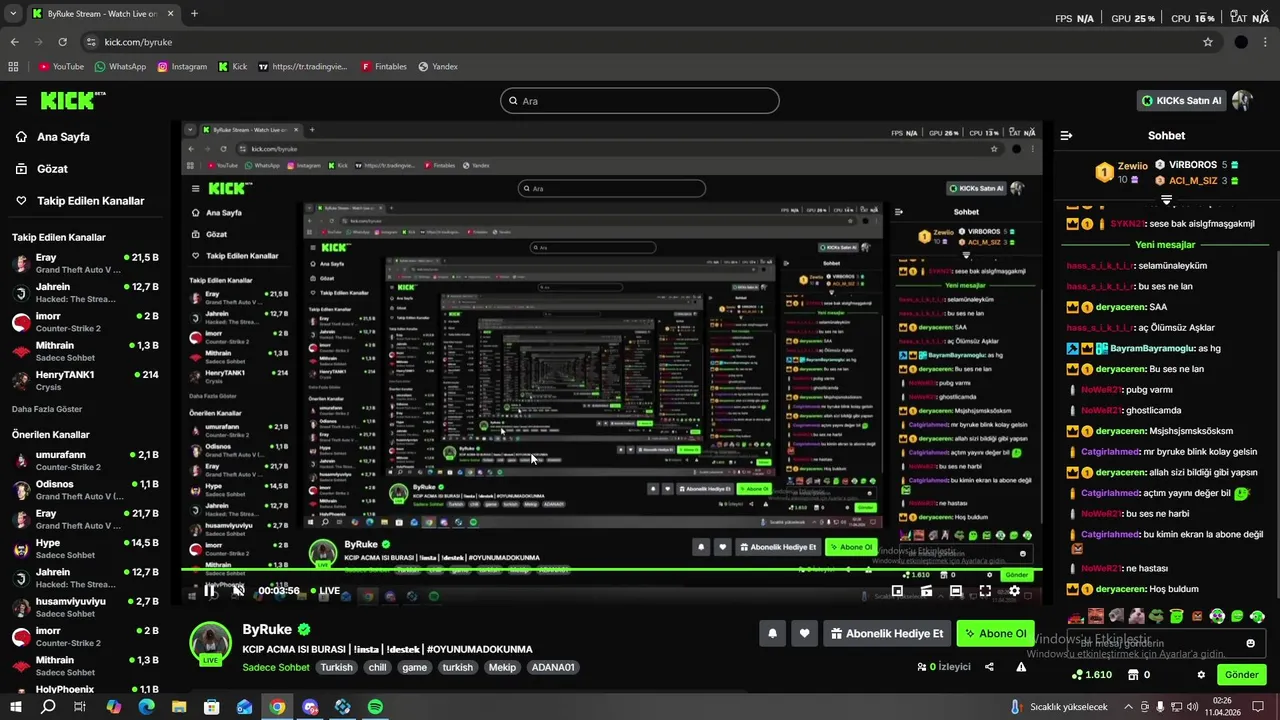Viewport: 1280px width, 720px height.
Task: Jump to LIVE in the player
Action: coord(323,591)
